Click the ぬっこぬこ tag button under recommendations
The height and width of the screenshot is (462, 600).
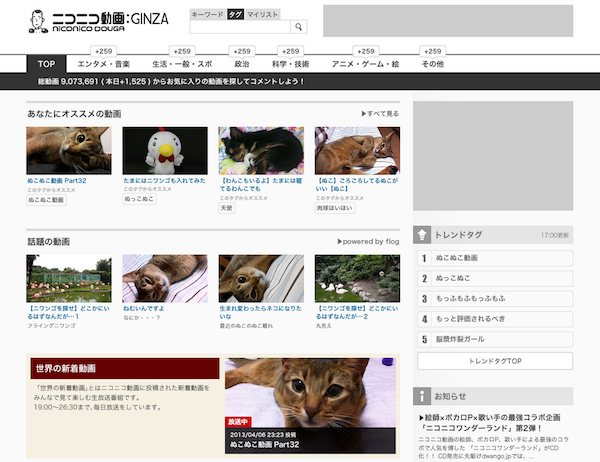pyautogui.click(x=139, y=199)
